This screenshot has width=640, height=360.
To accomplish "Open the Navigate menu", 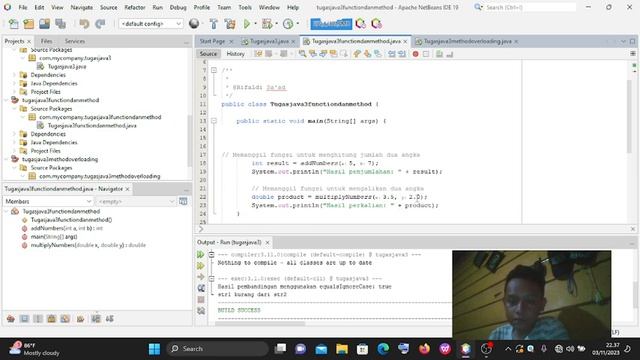I will tap(82, 7).
